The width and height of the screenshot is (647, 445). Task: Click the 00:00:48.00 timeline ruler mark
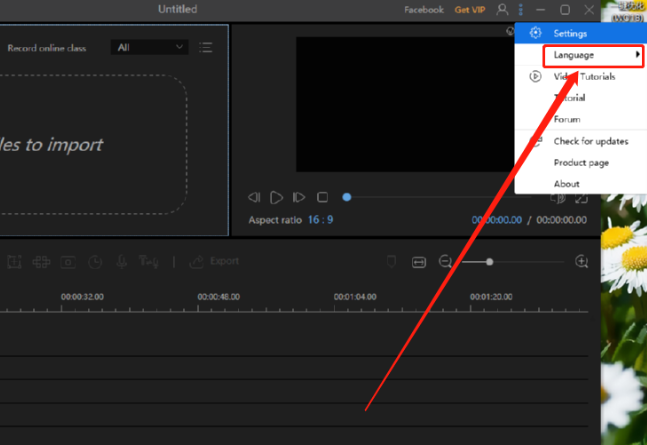218,297
